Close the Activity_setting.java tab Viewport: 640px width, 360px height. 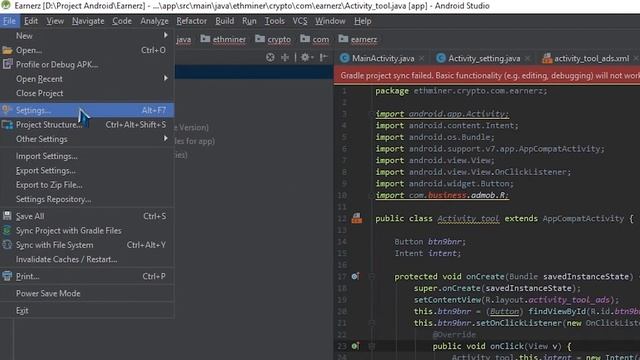527,59
